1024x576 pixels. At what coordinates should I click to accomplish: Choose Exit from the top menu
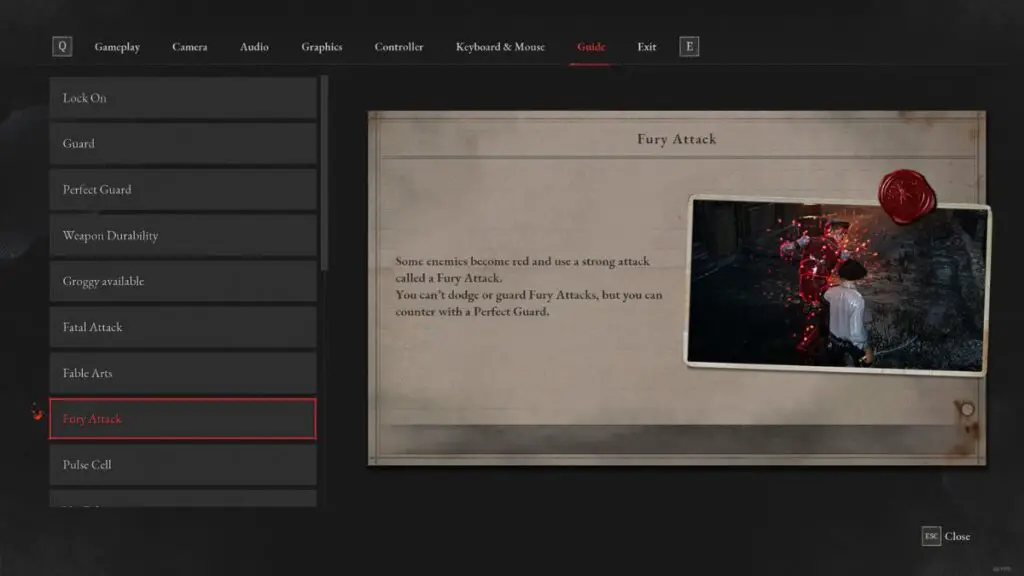pyautogui.click(x=647, y=47)
